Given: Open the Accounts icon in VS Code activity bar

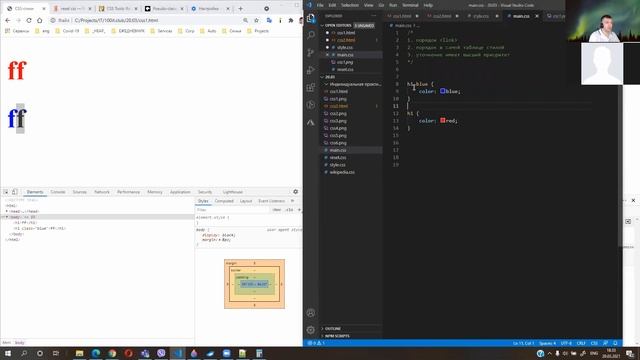Looking at the screenshot, I should tap(311, 313).
